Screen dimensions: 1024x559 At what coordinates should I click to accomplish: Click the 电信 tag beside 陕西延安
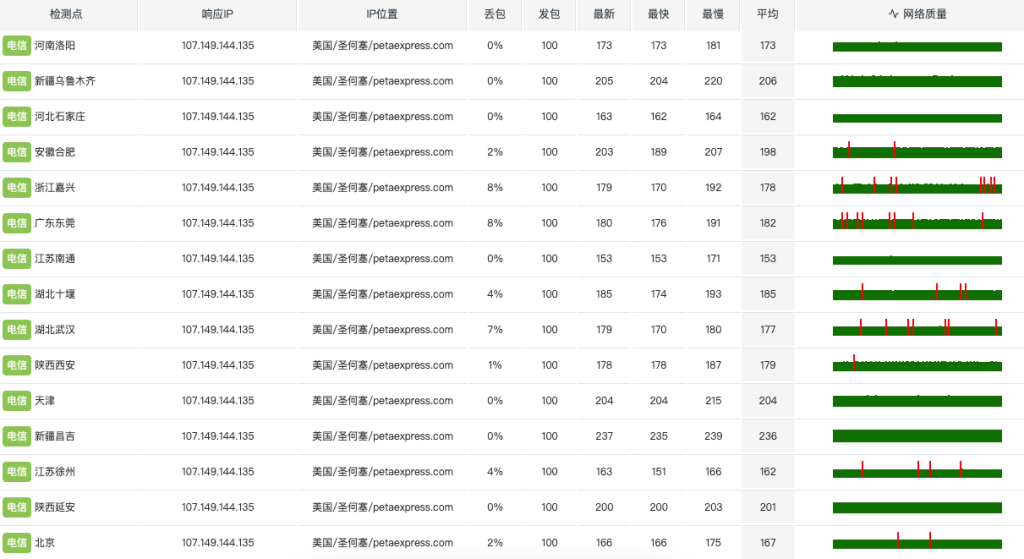tap(17, 507)
